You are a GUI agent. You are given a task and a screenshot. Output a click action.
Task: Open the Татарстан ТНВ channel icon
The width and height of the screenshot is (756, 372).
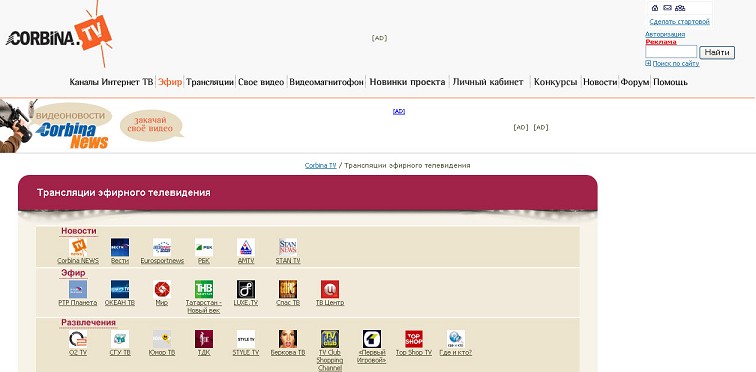(204, 289)
